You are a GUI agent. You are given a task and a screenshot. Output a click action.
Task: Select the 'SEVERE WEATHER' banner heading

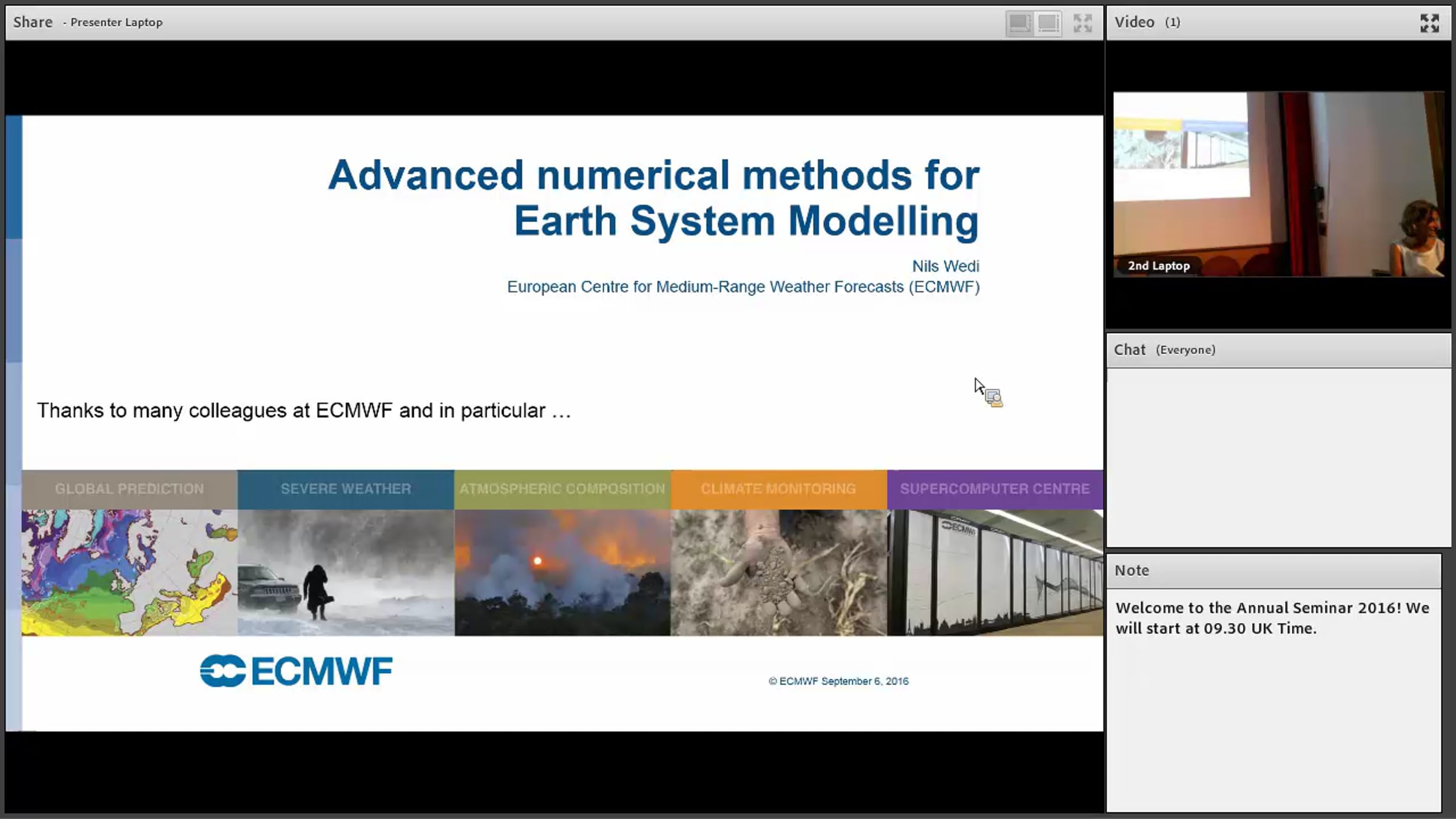click(x=346, y=489)
